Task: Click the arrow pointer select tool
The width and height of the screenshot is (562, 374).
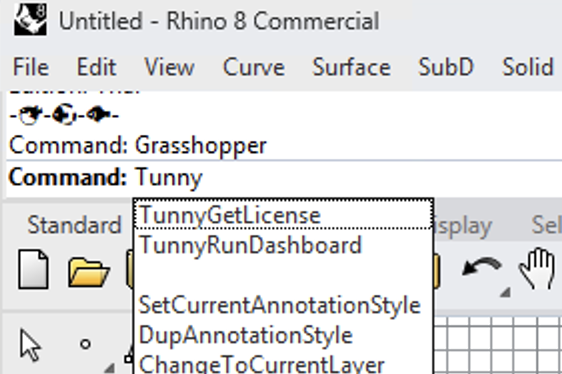Action: pyautogui.click(x=30, y=345)
